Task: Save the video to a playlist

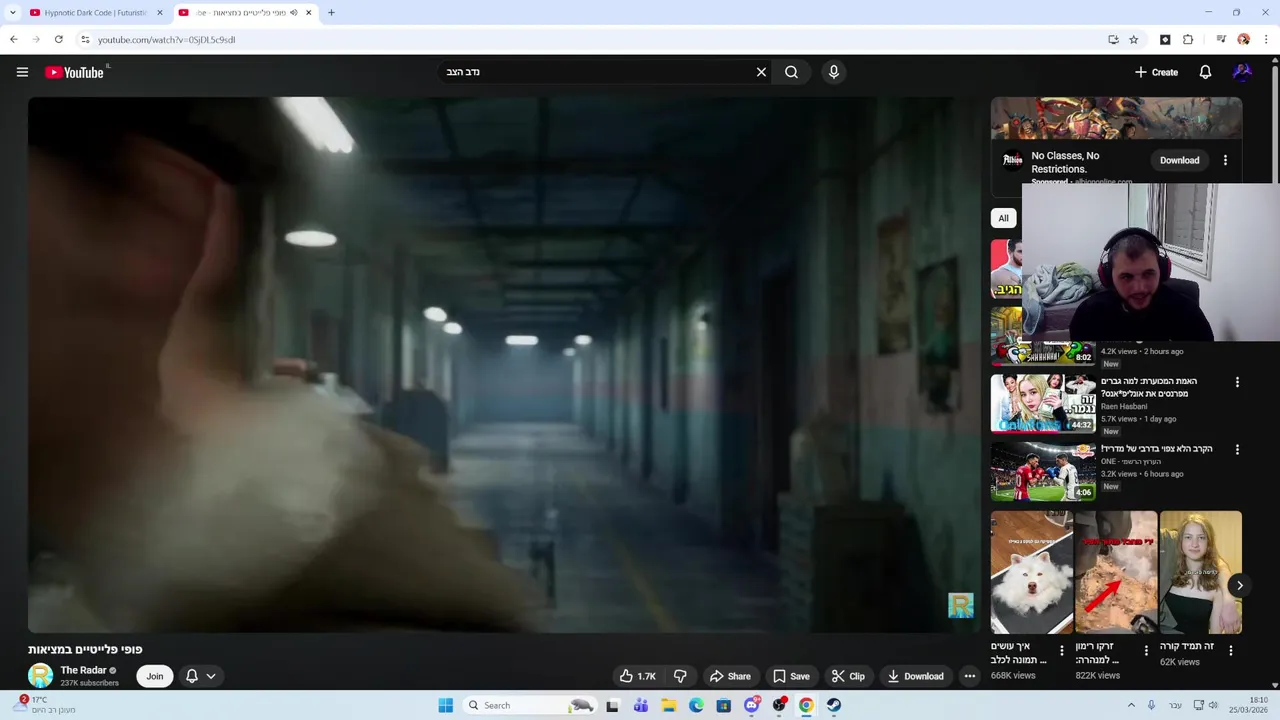Action: click(x=791, y=676)
